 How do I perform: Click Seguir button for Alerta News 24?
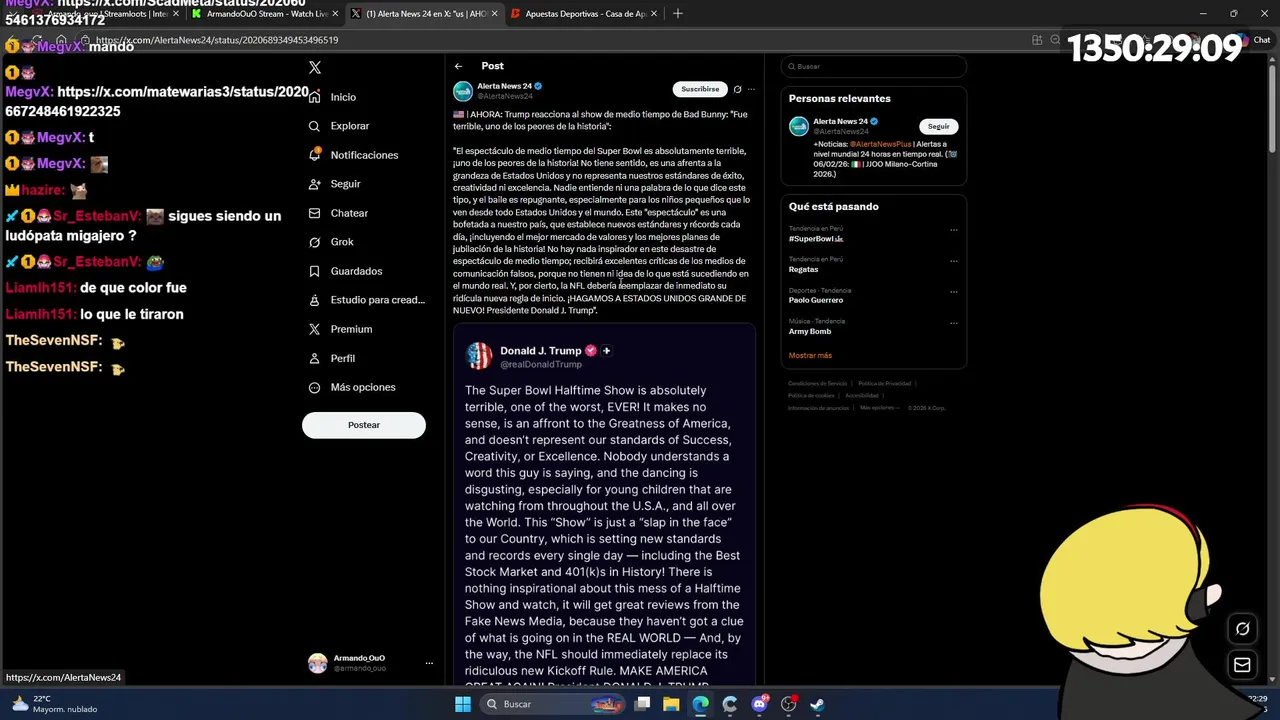[938, 126]
